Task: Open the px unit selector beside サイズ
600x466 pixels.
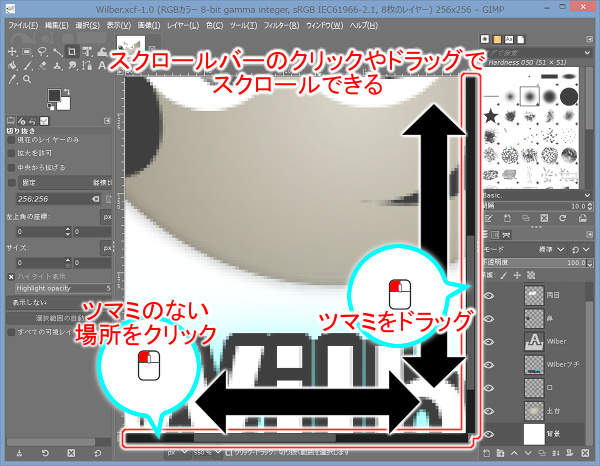Action: [107, 248]
